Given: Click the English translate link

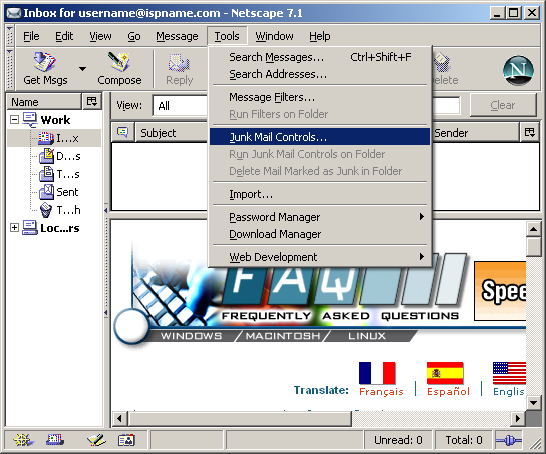Looking at the screenshot, I should [508, 392].
